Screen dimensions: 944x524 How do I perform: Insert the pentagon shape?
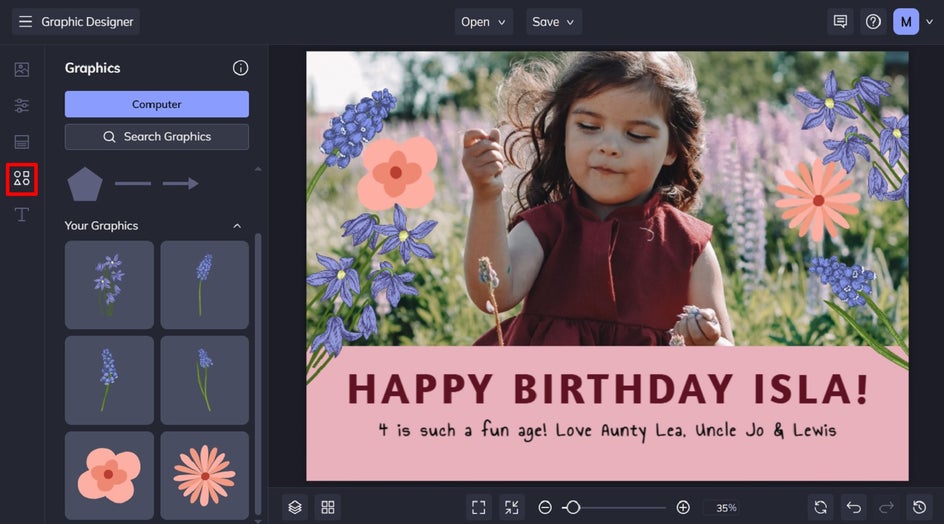(85, 184)
